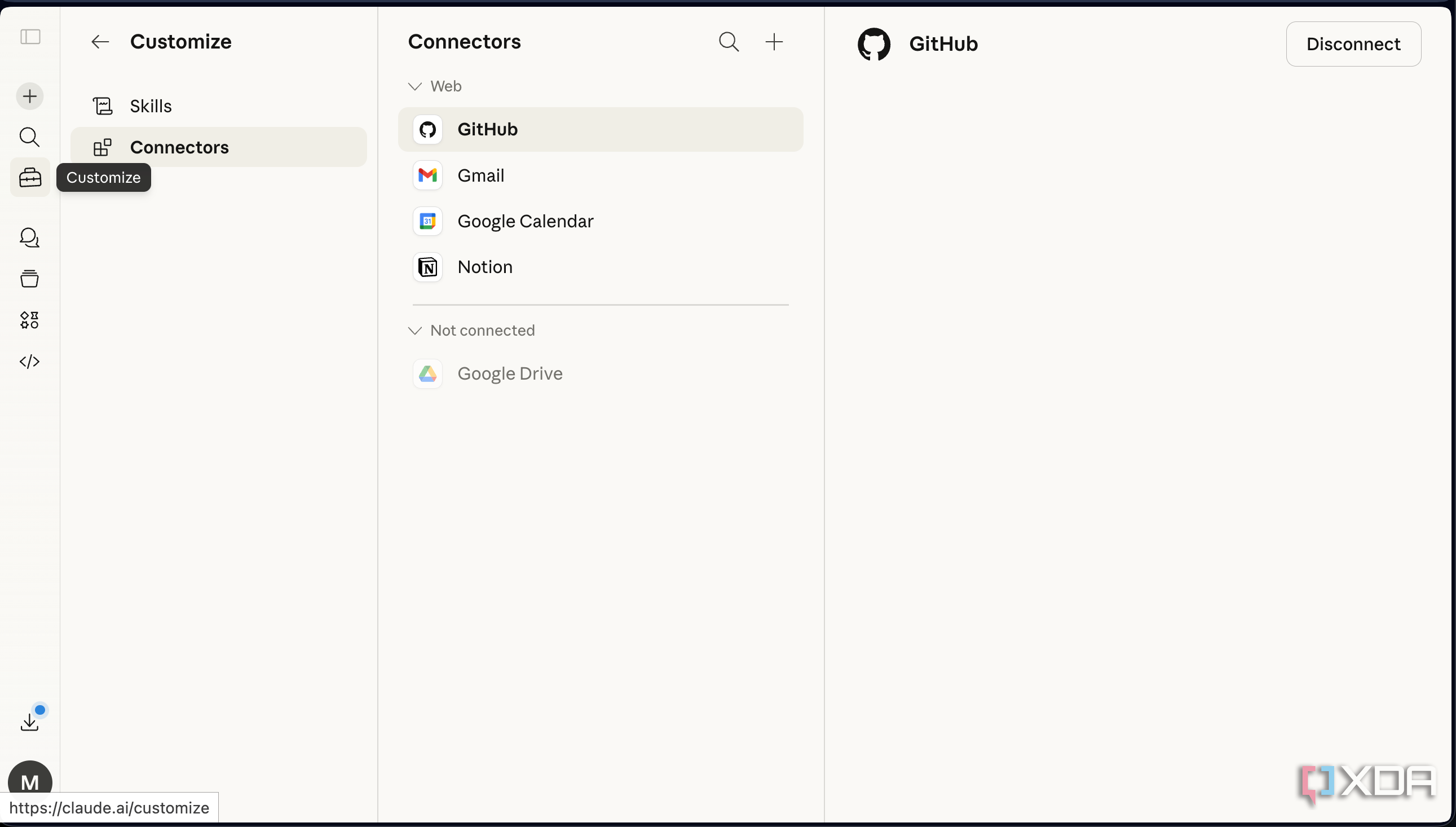Click the large GitHub logo in details
This screenshot has width=1456, height=827.
tap(873, 44)
